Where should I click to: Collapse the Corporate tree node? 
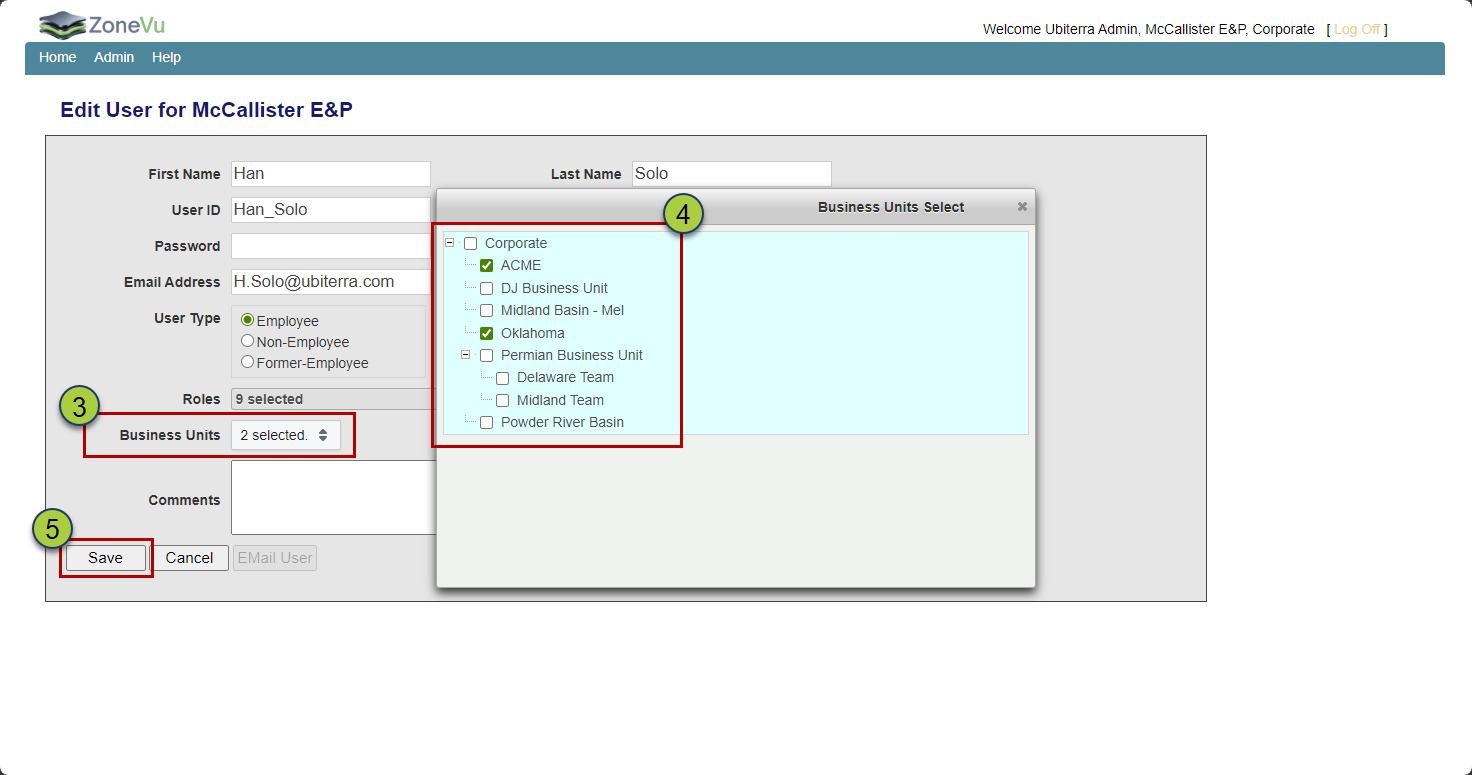click(450, 243)
